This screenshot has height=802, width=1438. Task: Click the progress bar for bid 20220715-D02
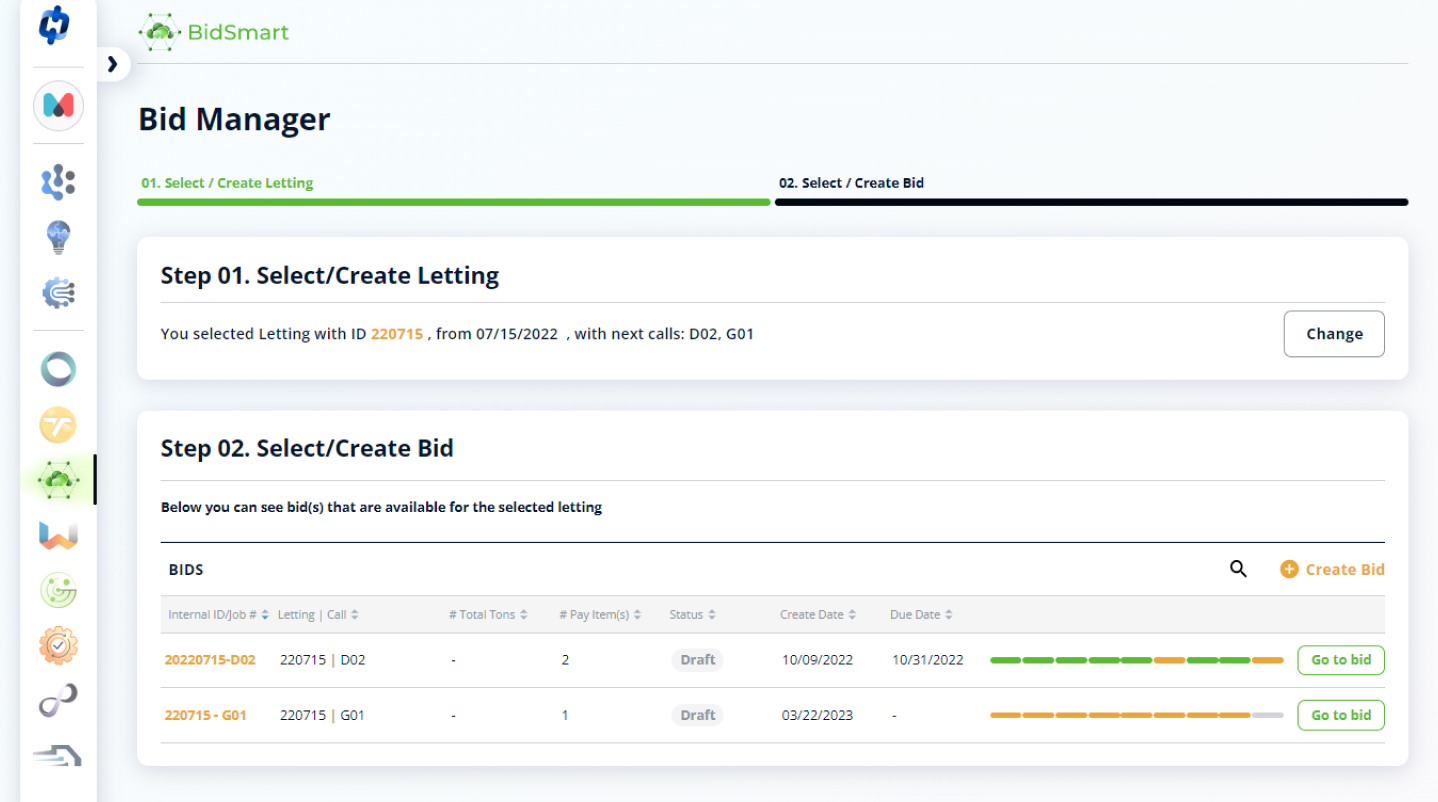coord(1136,660)
